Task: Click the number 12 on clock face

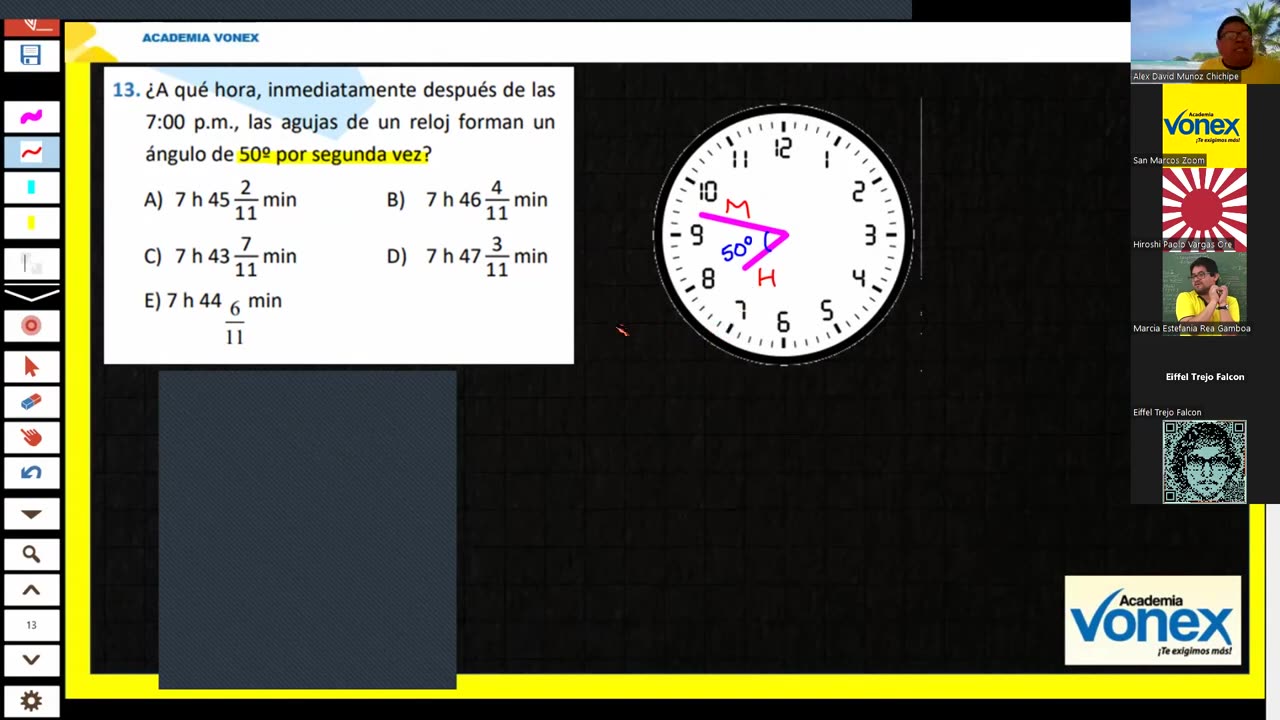Action: point(783,148)
